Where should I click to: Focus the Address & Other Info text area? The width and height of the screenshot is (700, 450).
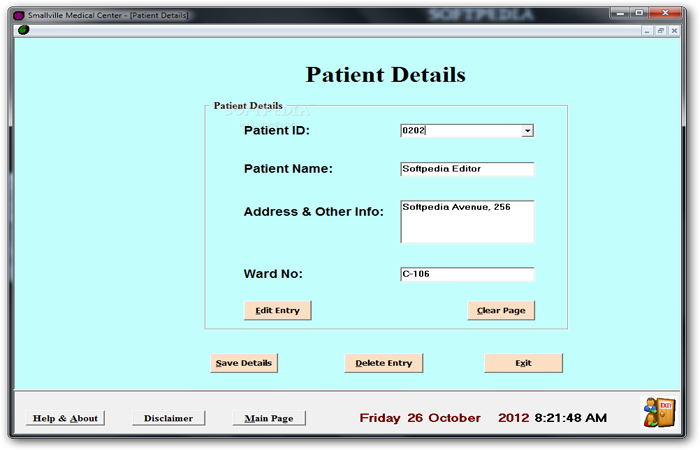click(x=467, y=221)
